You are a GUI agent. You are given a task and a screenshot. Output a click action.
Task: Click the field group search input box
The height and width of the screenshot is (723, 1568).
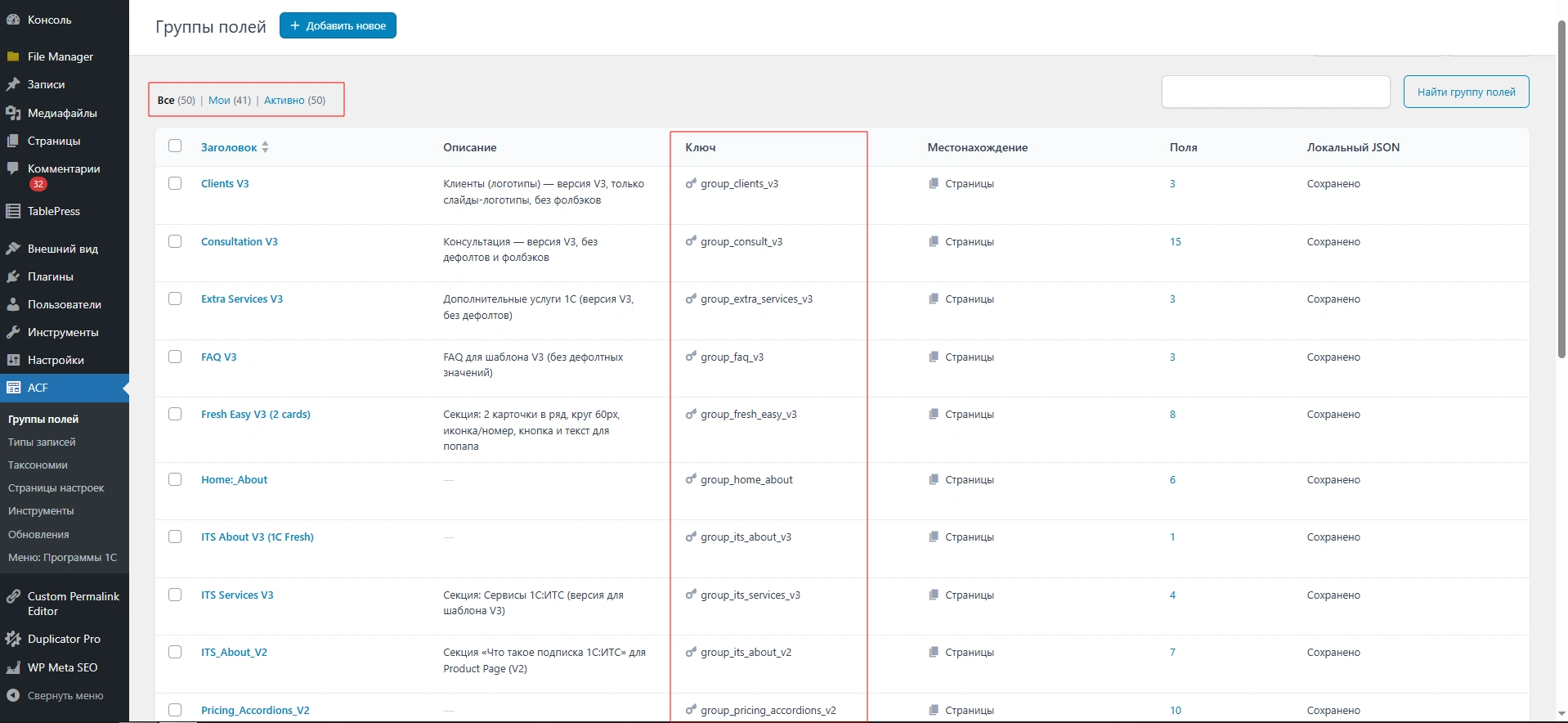1275,92
